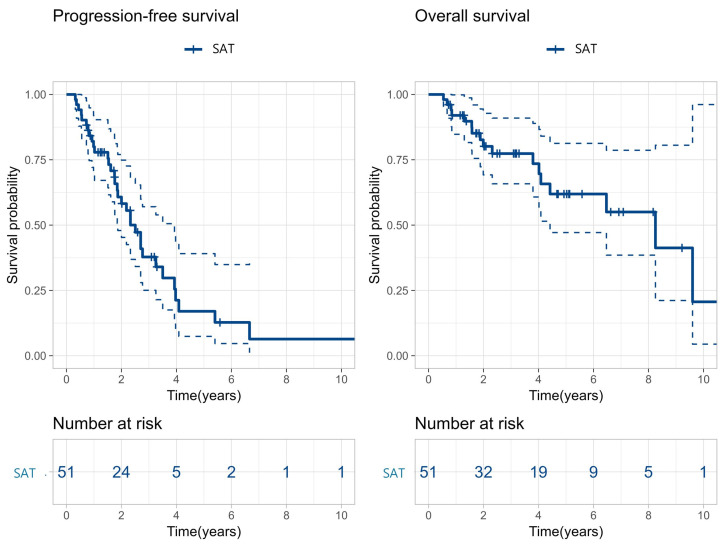724x548 pixels.
Task: Click the 9 value in OS risk table
Action: point(593,472)
